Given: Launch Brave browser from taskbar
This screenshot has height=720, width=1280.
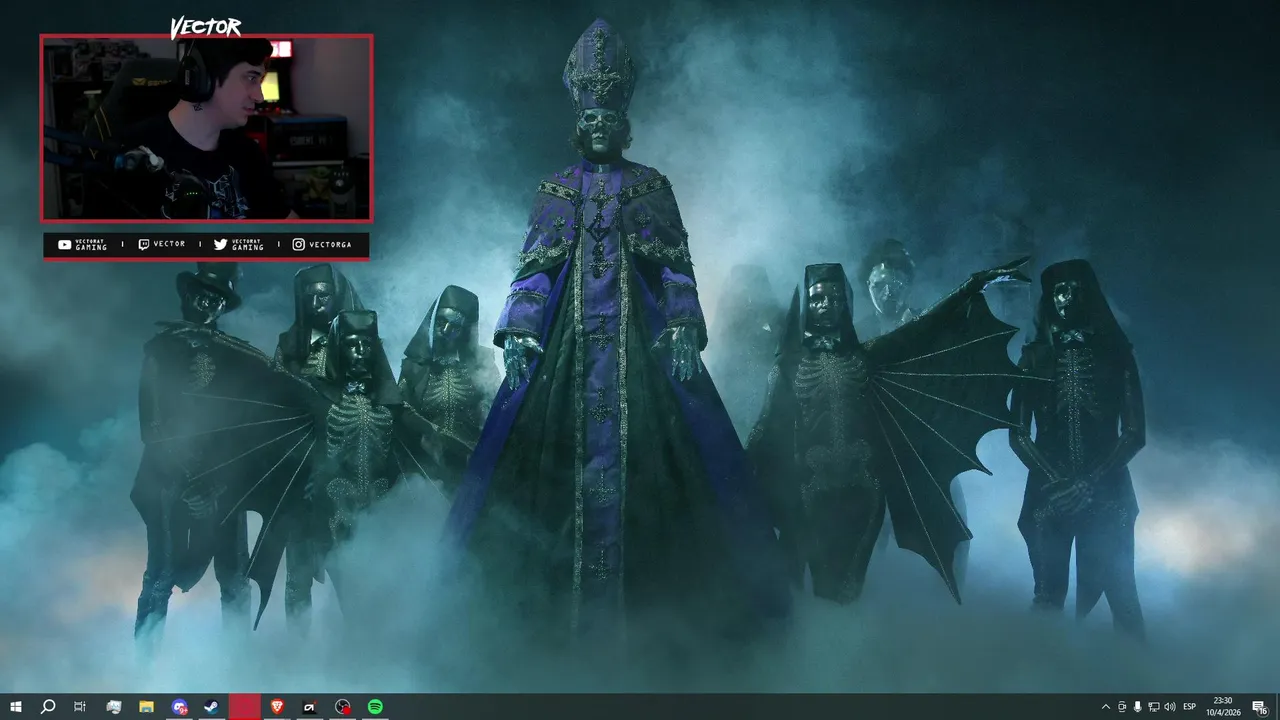Looking at the screenshot, I should click(277, 707).
